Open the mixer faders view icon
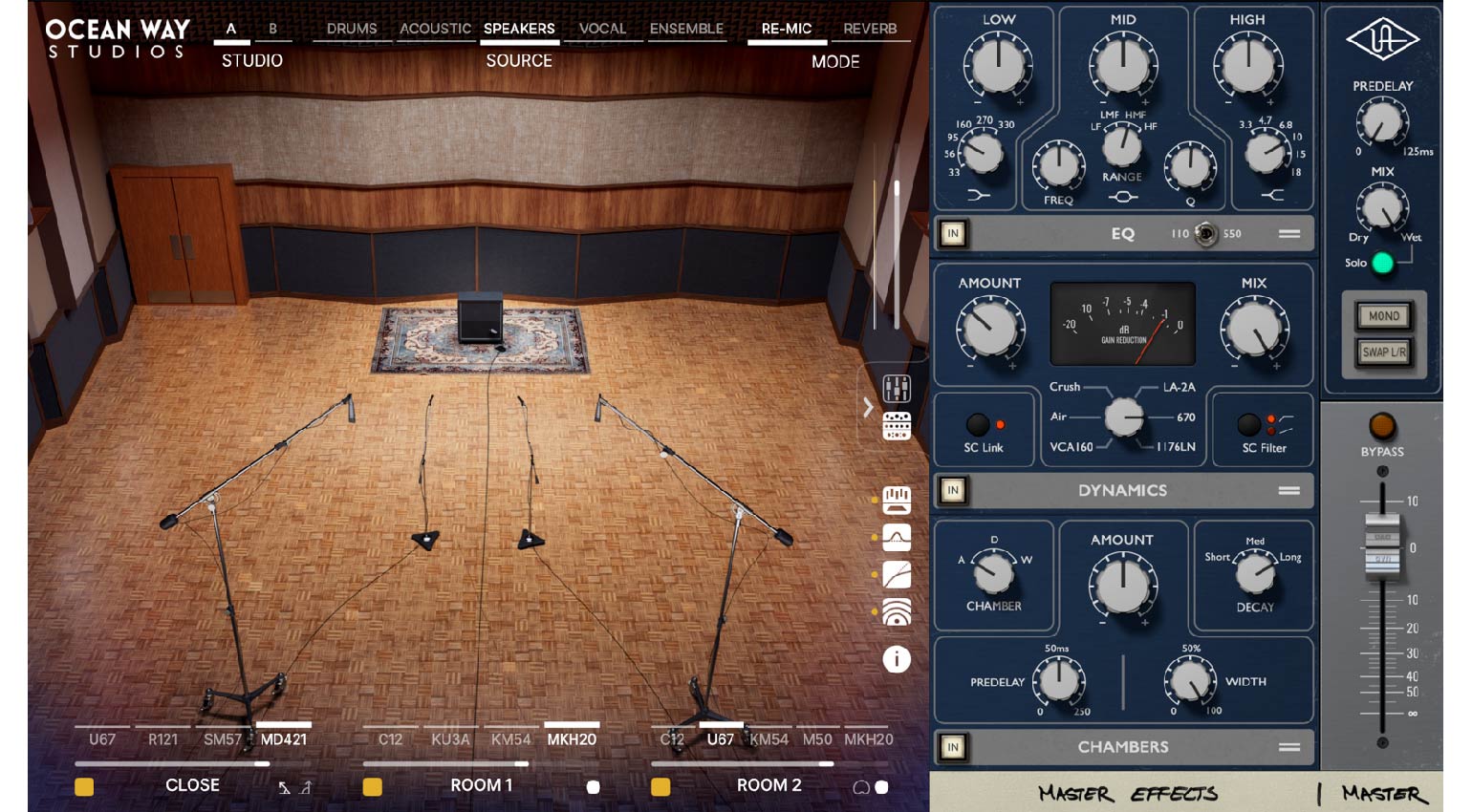 click(x=898, y=390)
